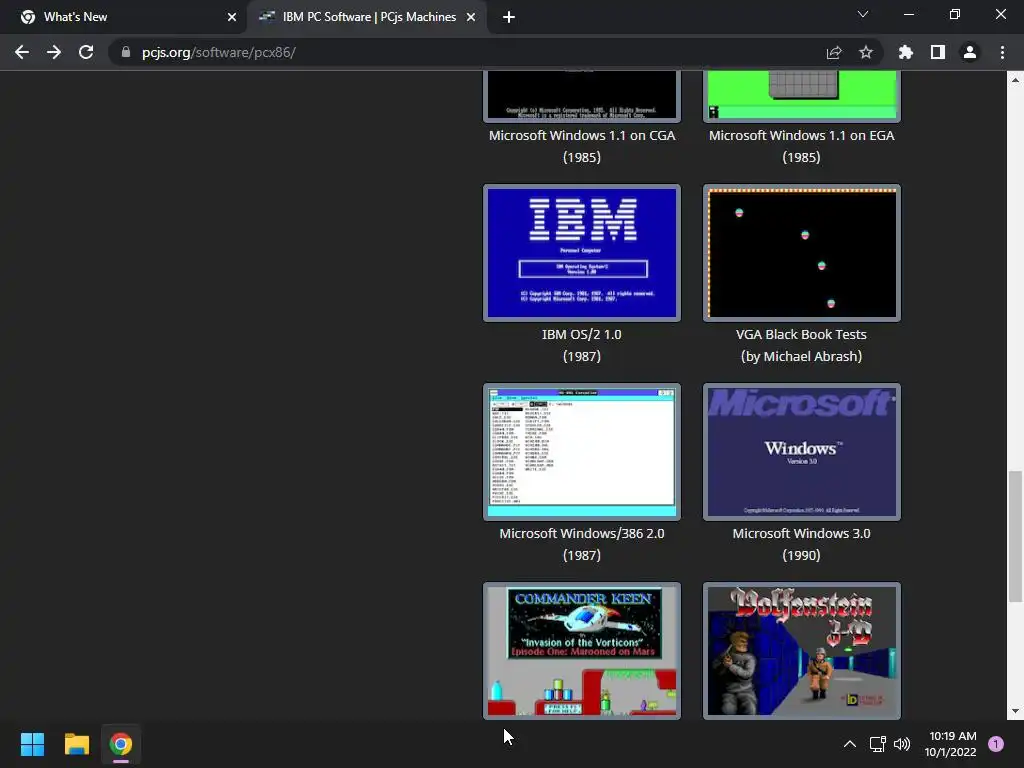Click the Microsoft Windows 1.1 on EGA caption

click(801, 135)
